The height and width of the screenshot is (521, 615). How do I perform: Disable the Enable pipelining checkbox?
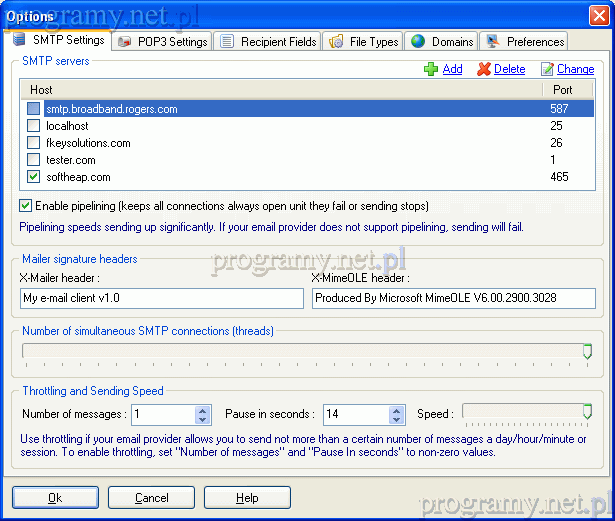25,206
